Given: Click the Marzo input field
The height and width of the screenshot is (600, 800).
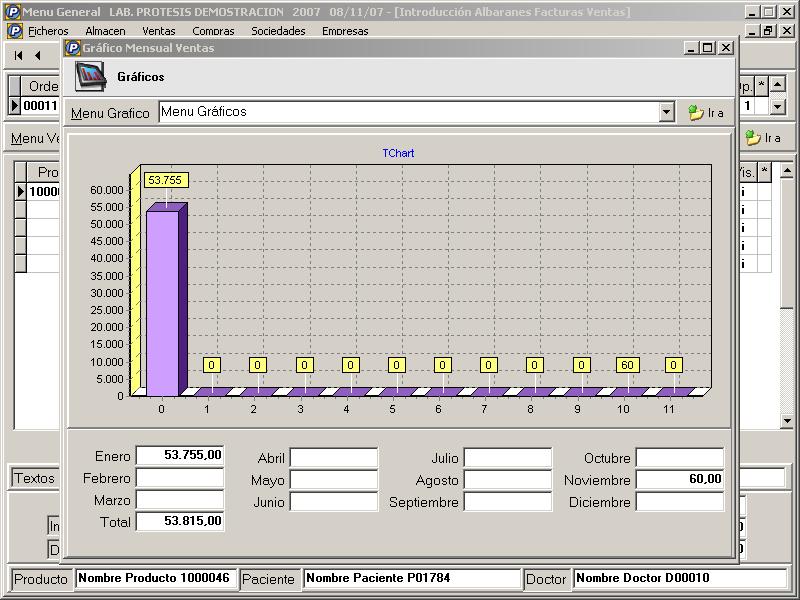Looking at the screenshot, I should point(180,500).
